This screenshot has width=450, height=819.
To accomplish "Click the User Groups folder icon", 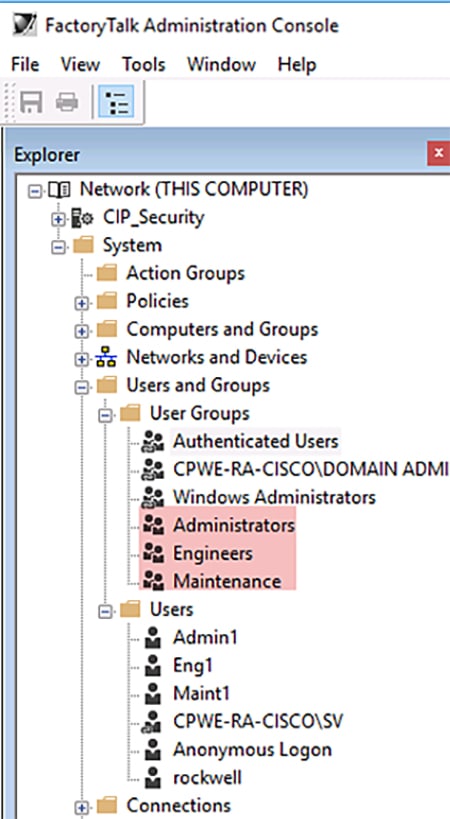I will tap(130, 414).
